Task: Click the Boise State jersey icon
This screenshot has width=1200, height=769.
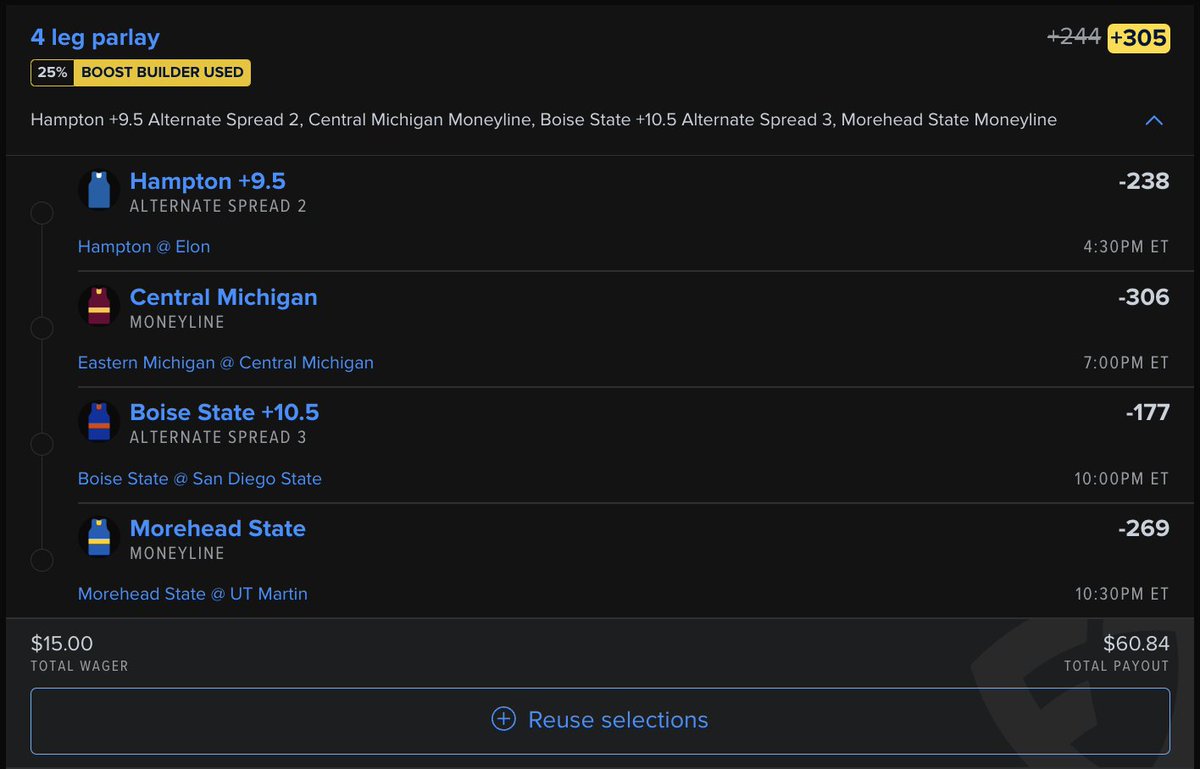Action: pyautogui.click(x=99, y=422)
